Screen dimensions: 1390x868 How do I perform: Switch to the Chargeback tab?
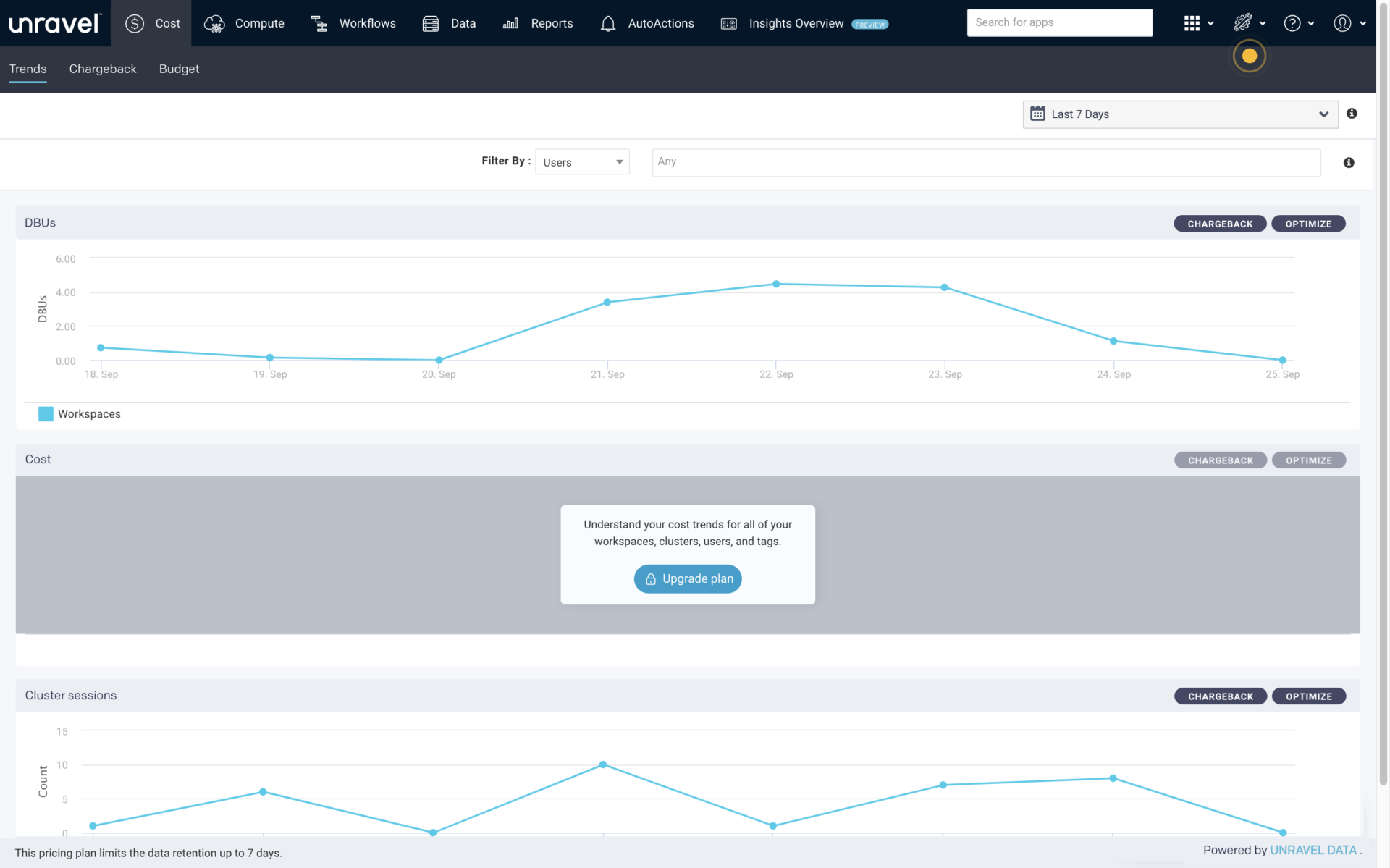[102, 69]
